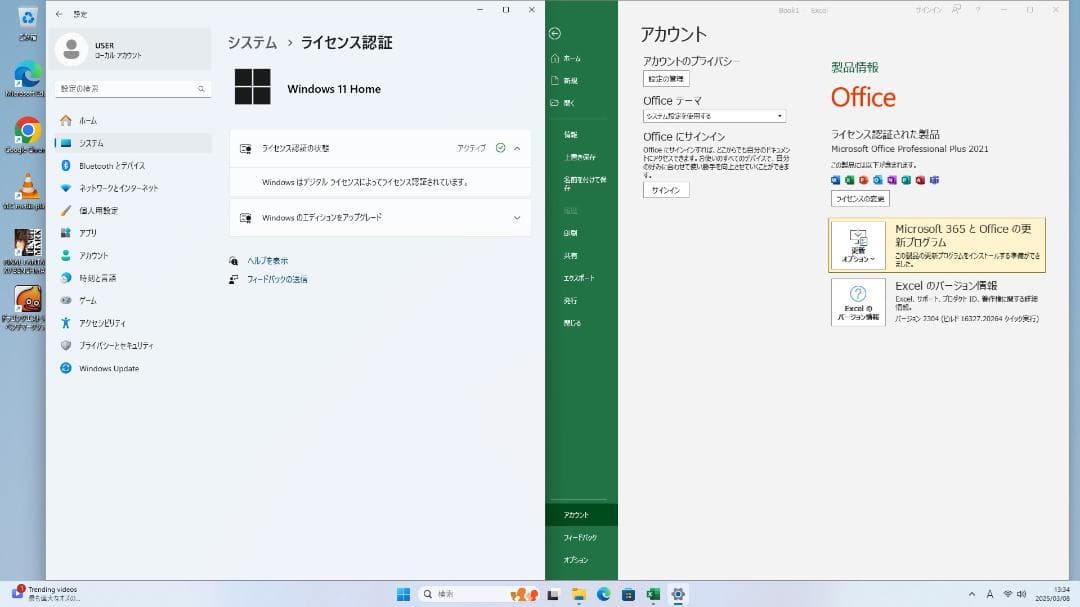Open Excel のバージョン情報 via its icon
This screenshot has width=1080, height=607.
858,303
